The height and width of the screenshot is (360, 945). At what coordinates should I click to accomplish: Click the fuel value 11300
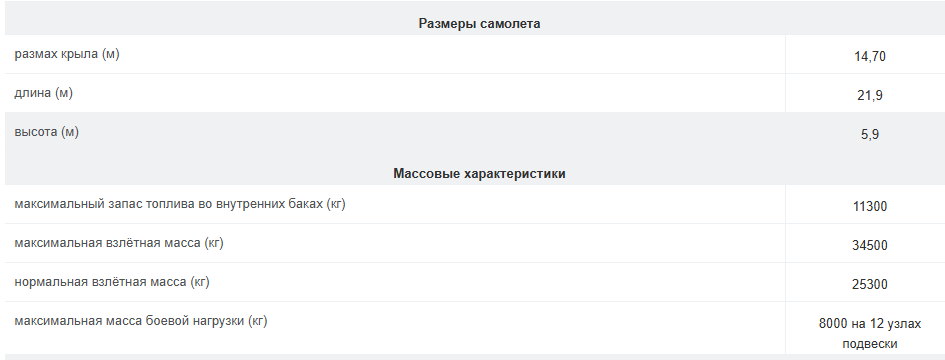870,207
